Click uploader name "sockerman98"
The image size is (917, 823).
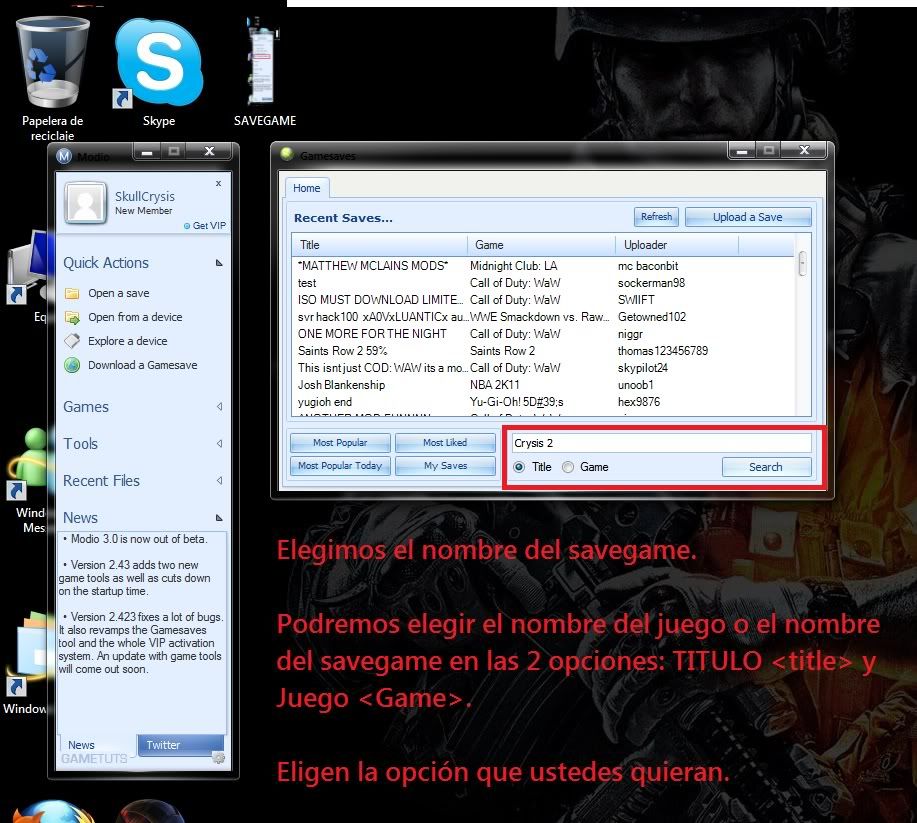coord(651,283)
